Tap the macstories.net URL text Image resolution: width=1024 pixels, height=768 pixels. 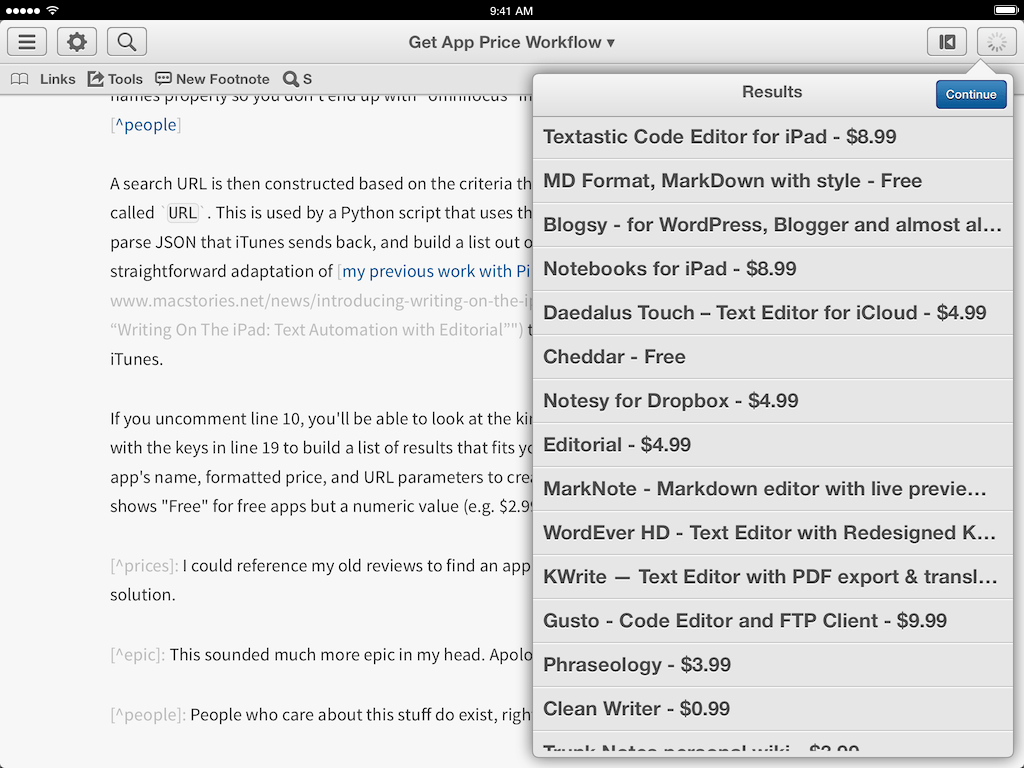321,300
